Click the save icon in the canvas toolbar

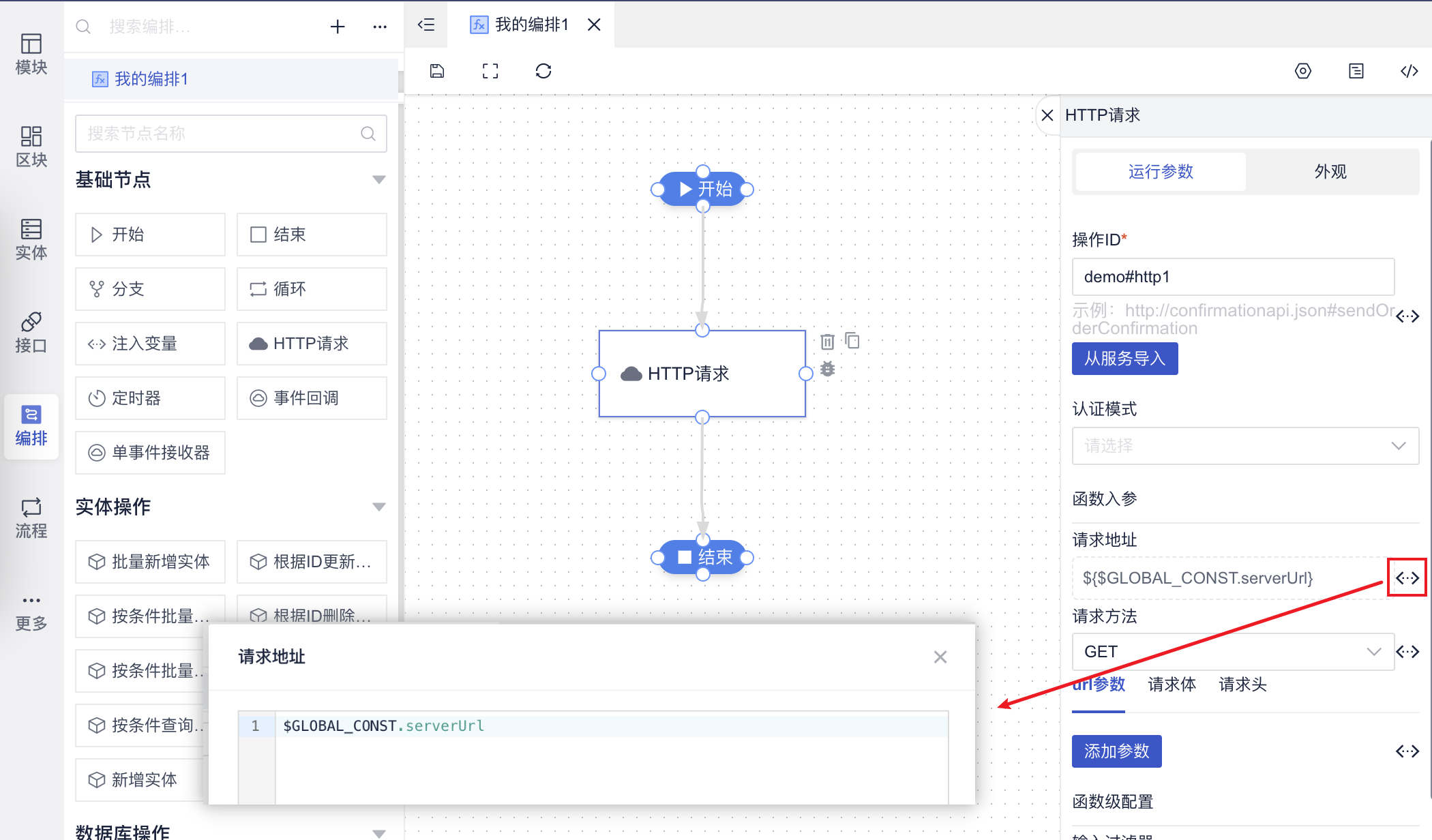pos(437,71)
